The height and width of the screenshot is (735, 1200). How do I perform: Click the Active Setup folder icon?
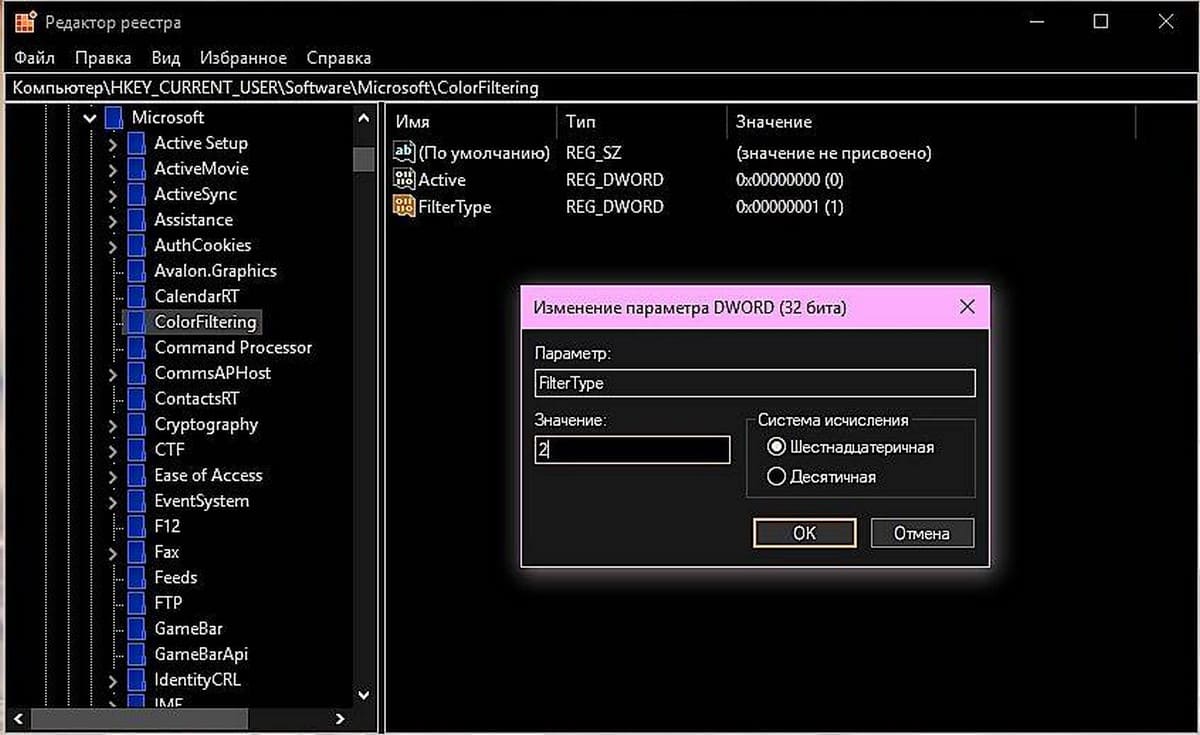click(136, 143)
